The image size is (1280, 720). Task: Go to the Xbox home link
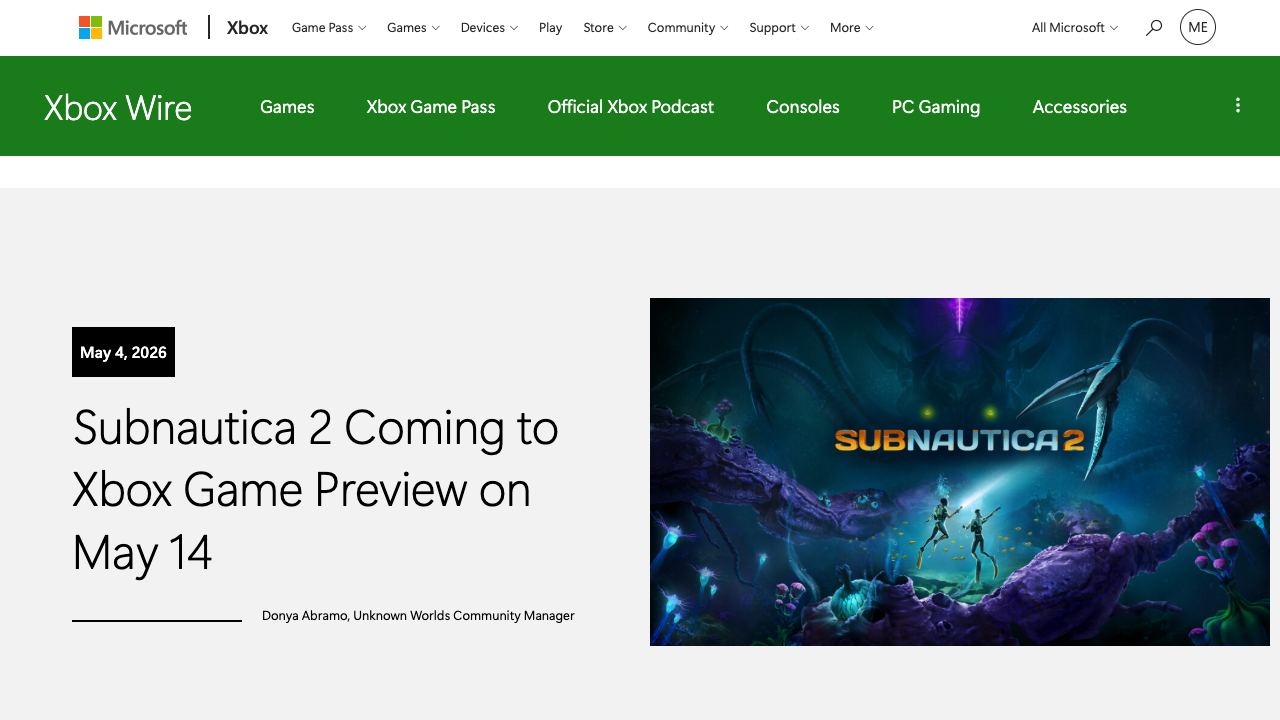click(x=247, y=28)
